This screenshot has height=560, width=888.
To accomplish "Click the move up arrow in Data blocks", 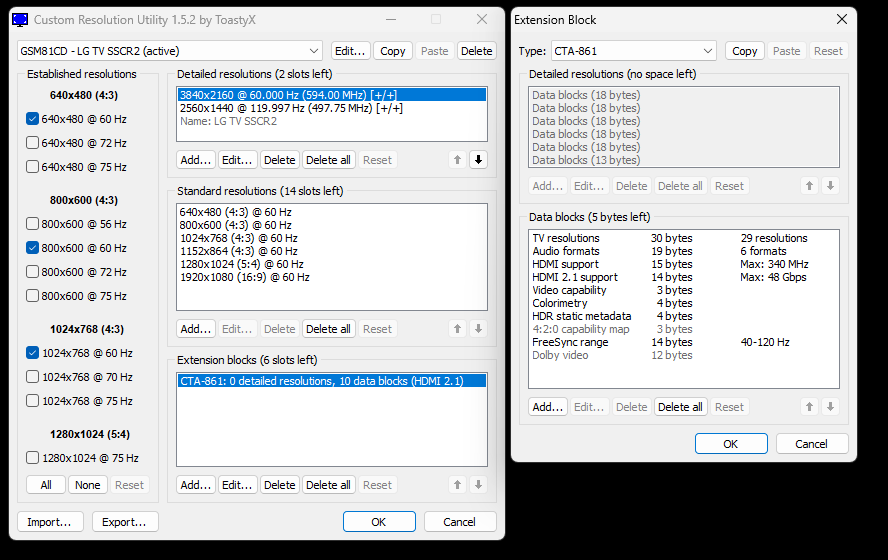I will pyautogui.click(x=810, y=407).
